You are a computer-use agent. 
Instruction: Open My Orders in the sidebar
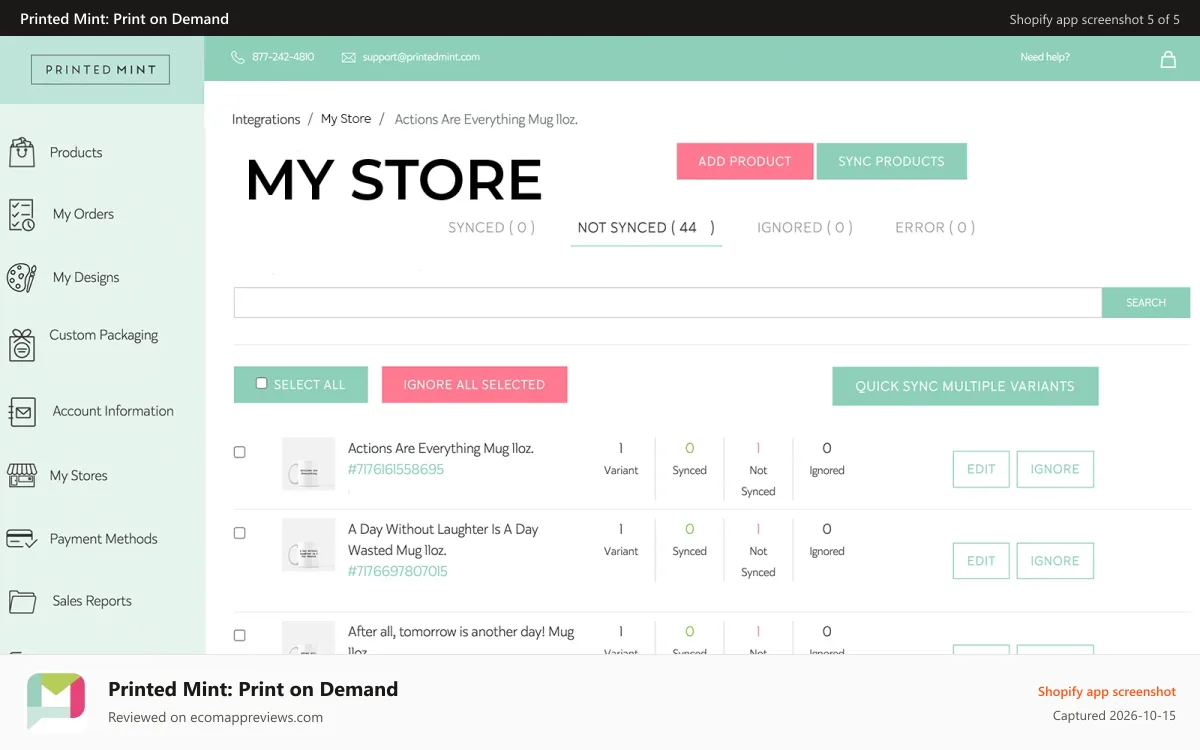tap(83, 214)
